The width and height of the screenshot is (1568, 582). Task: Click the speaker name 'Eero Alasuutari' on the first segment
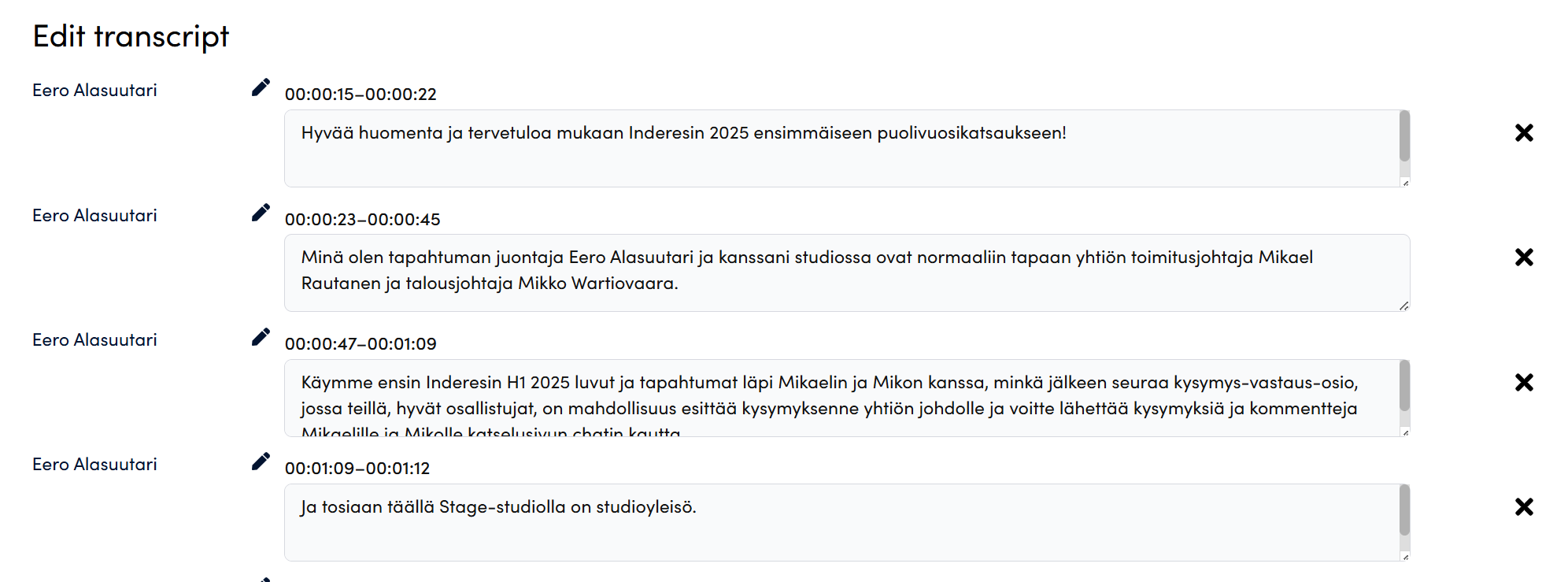click(x=94, y=89)
